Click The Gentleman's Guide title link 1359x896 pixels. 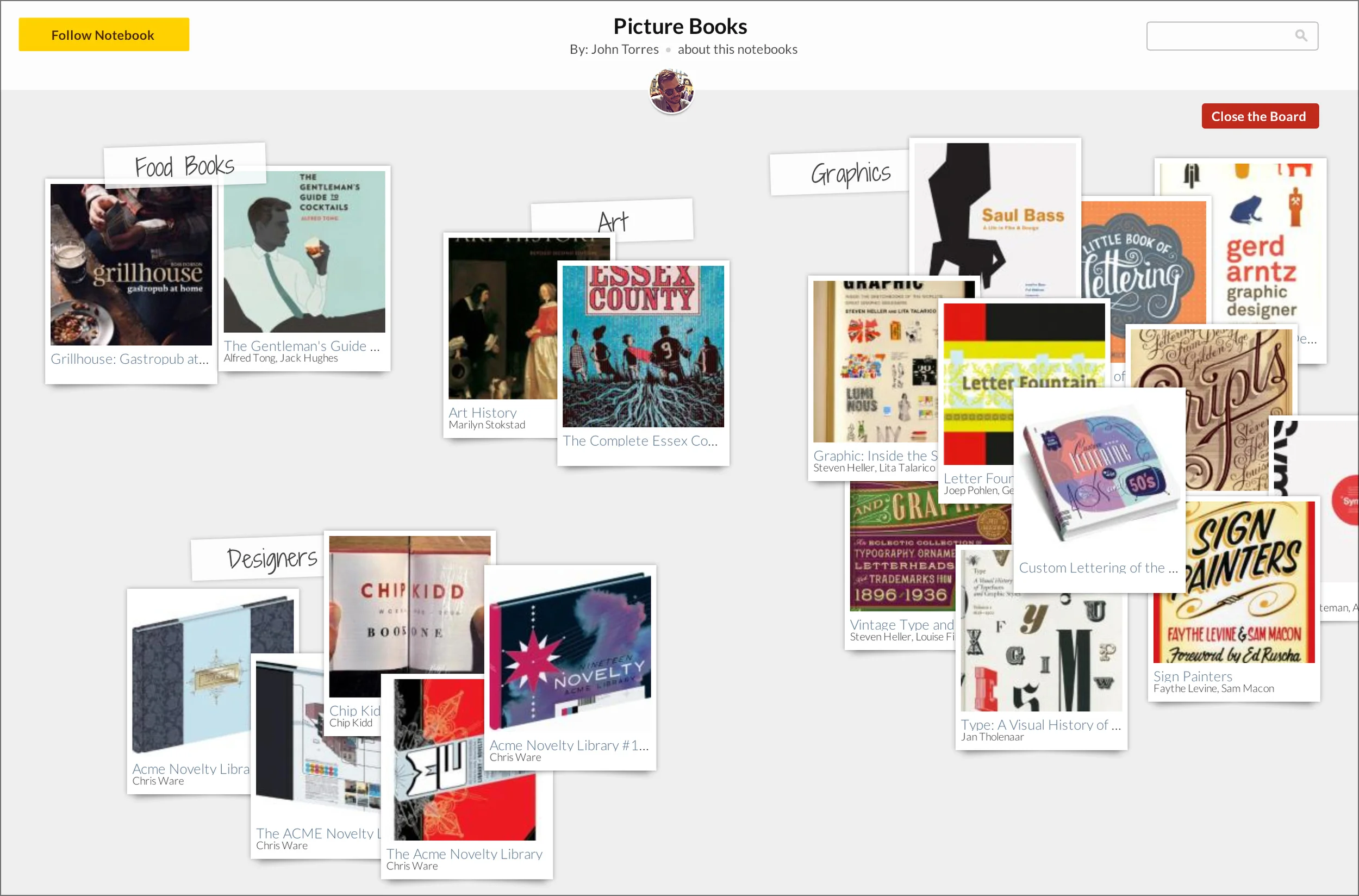click(x=302, y=346)
